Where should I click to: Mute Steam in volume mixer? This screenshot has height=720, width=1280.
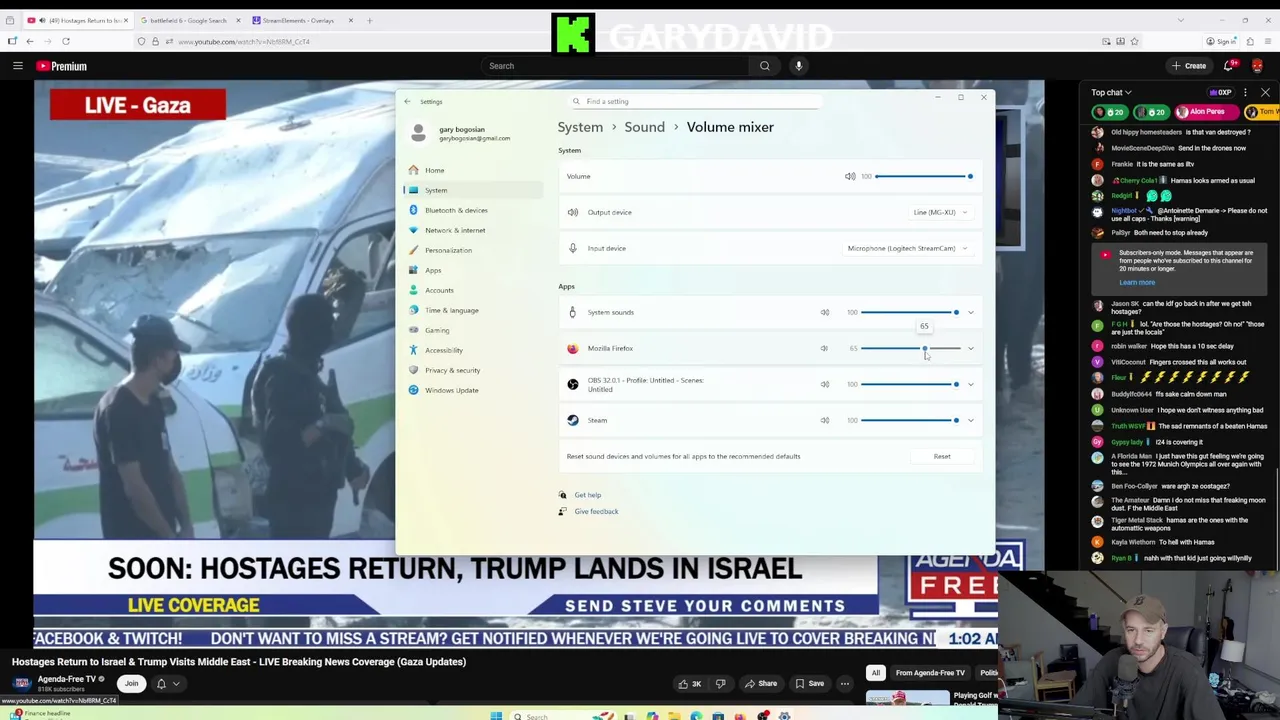pos(825,420)
